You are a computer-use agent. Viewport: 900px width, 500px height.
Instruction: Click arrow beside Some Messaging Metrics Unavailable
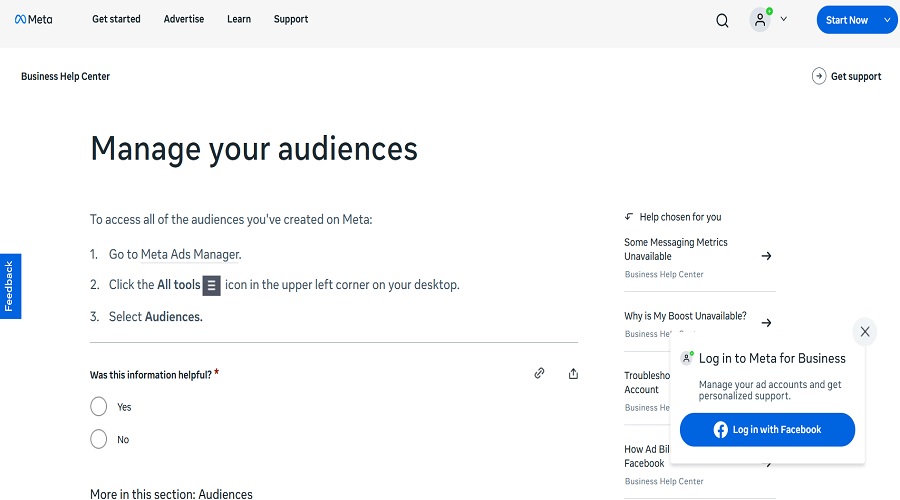(766, 256)
